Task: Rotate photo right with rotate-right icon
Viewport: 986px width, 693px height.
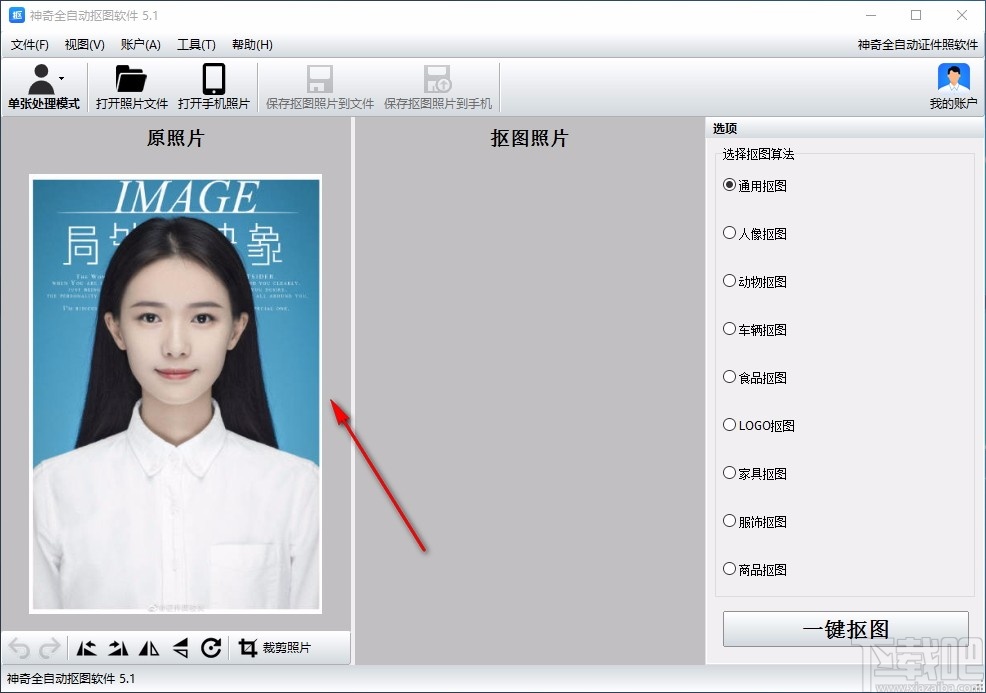Action: pyautogui.click(x=118, y=648)
